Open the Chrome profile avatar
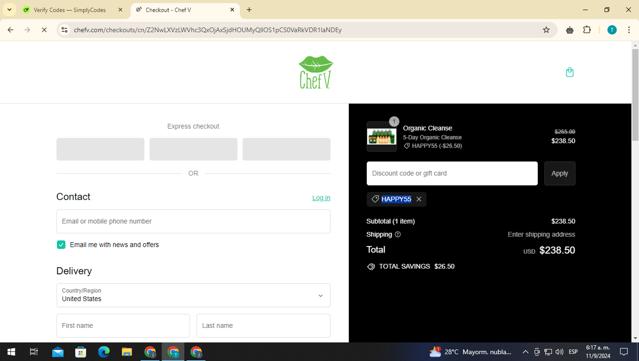The height and width of the screenshot is (361, 639). pos(612,30)
